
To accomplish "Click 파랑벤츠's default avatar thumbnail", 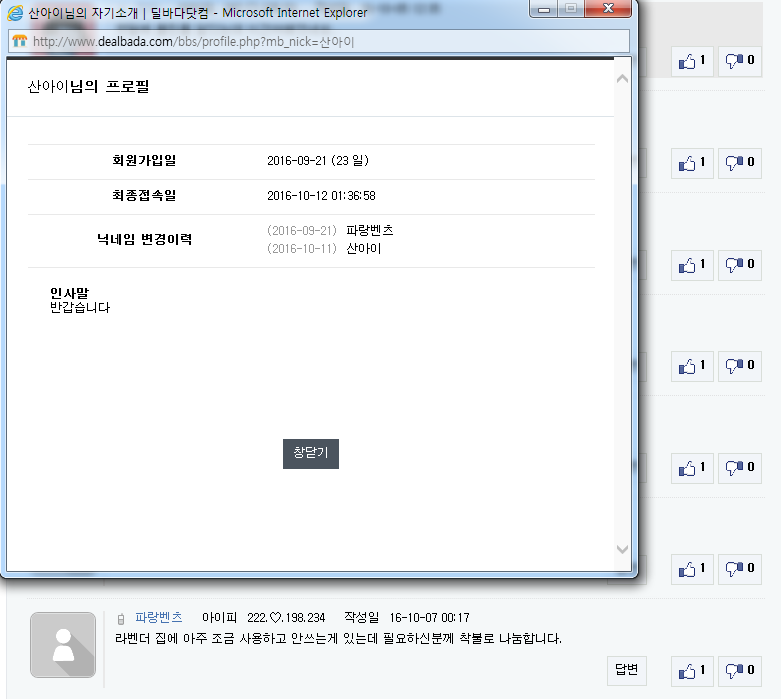I will click(x=63, y=645).
